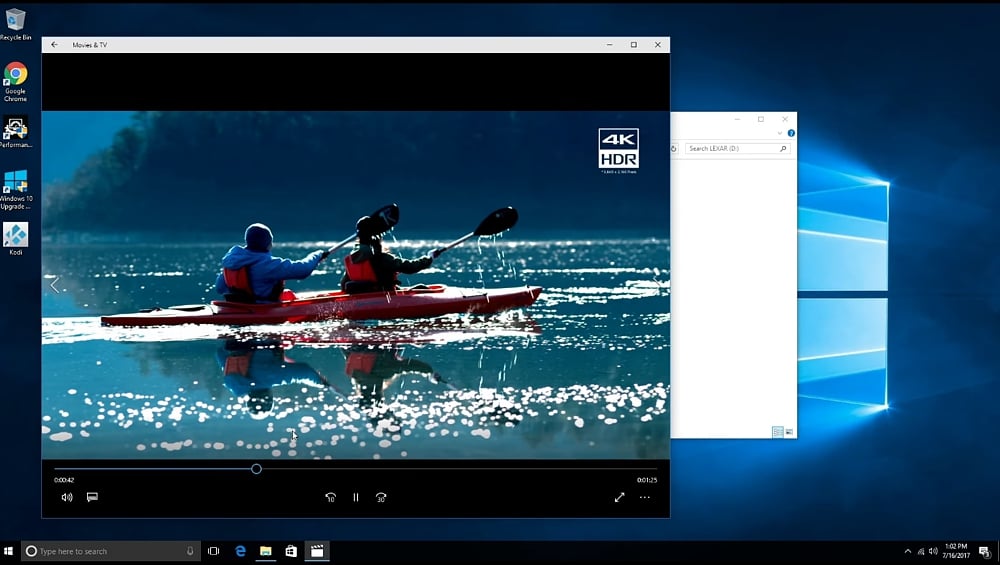Click the total duration 0:01:25
The image size is (1000, 565).
coord(647,480)
